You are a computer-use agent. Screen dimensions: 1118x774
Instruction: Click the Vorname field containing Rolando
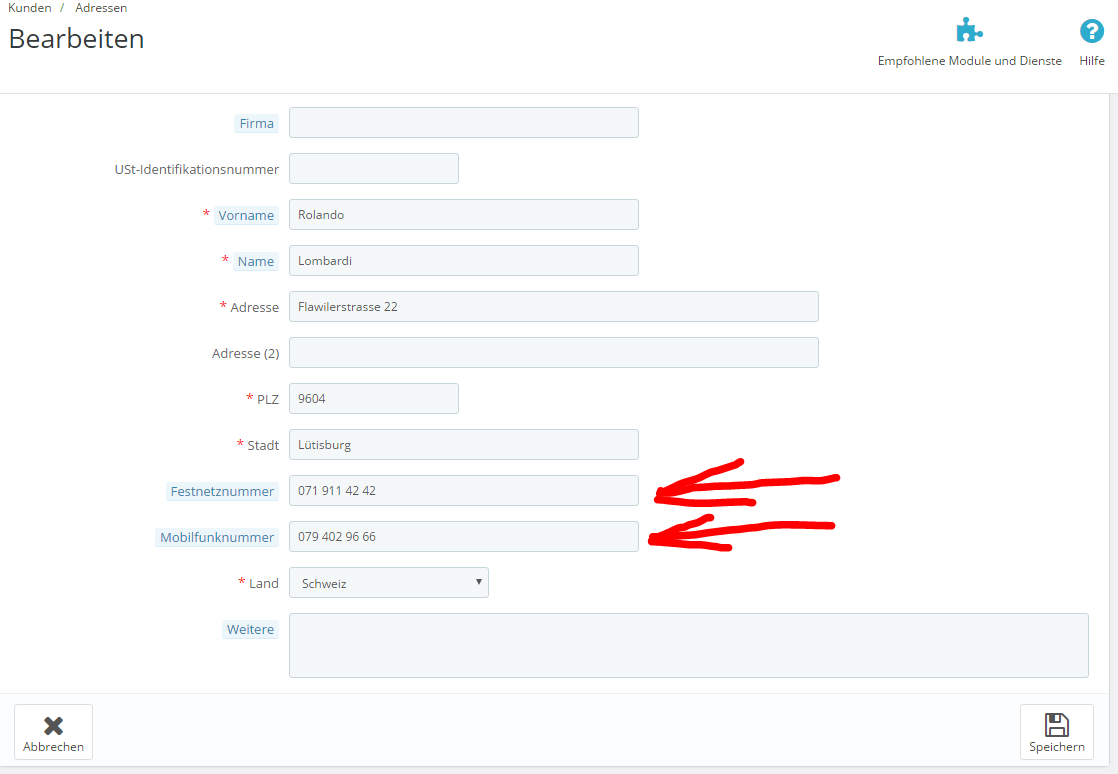coord(463,215)
